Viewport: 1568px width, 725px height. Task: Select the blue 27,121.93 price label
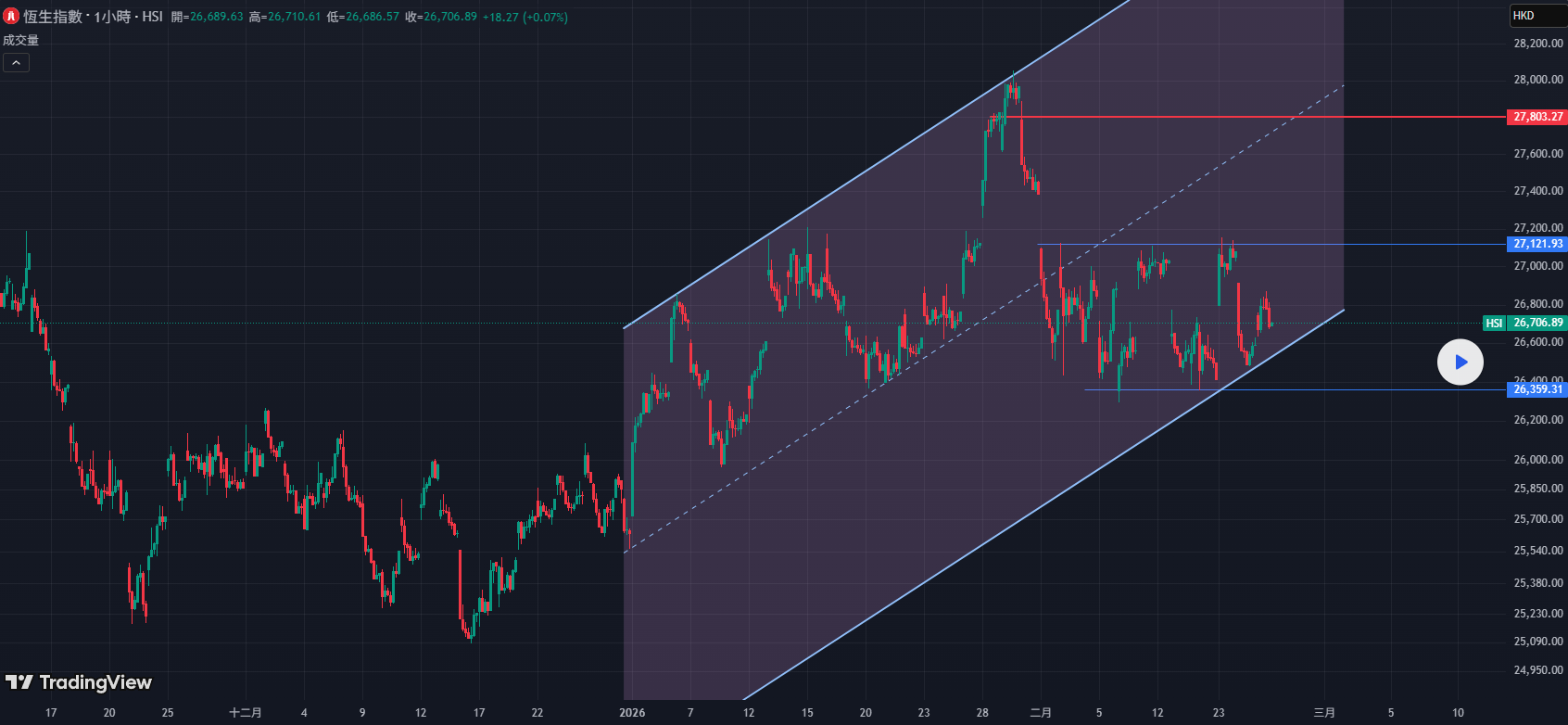[1536, 244]
